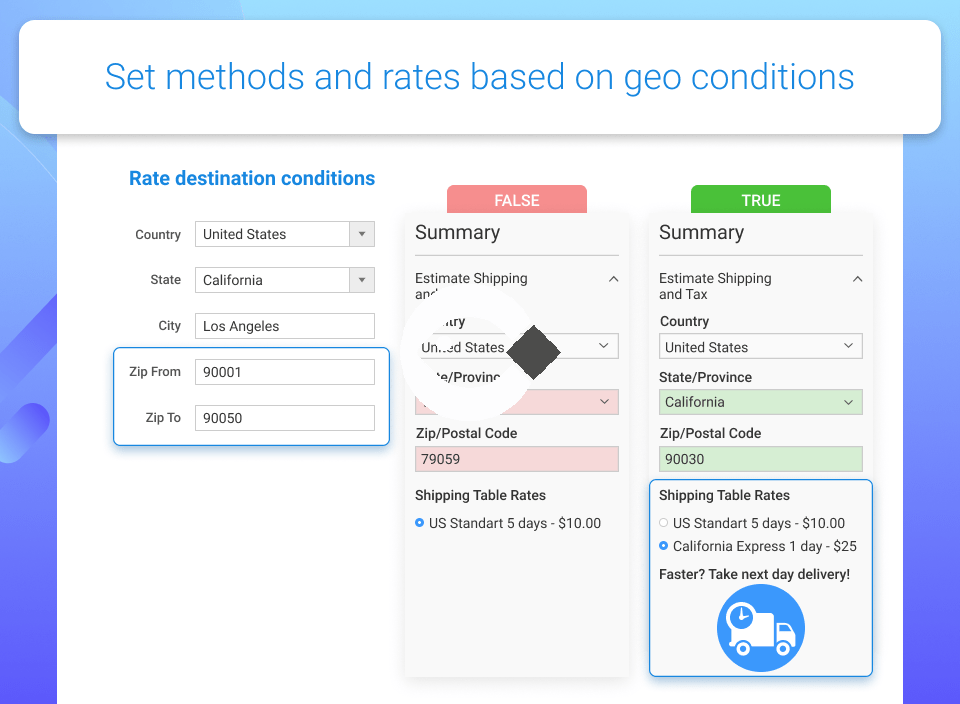Click the green Zip/Postal Code field 90030
The width and height of the screenshot is (960, 704).
760,459
